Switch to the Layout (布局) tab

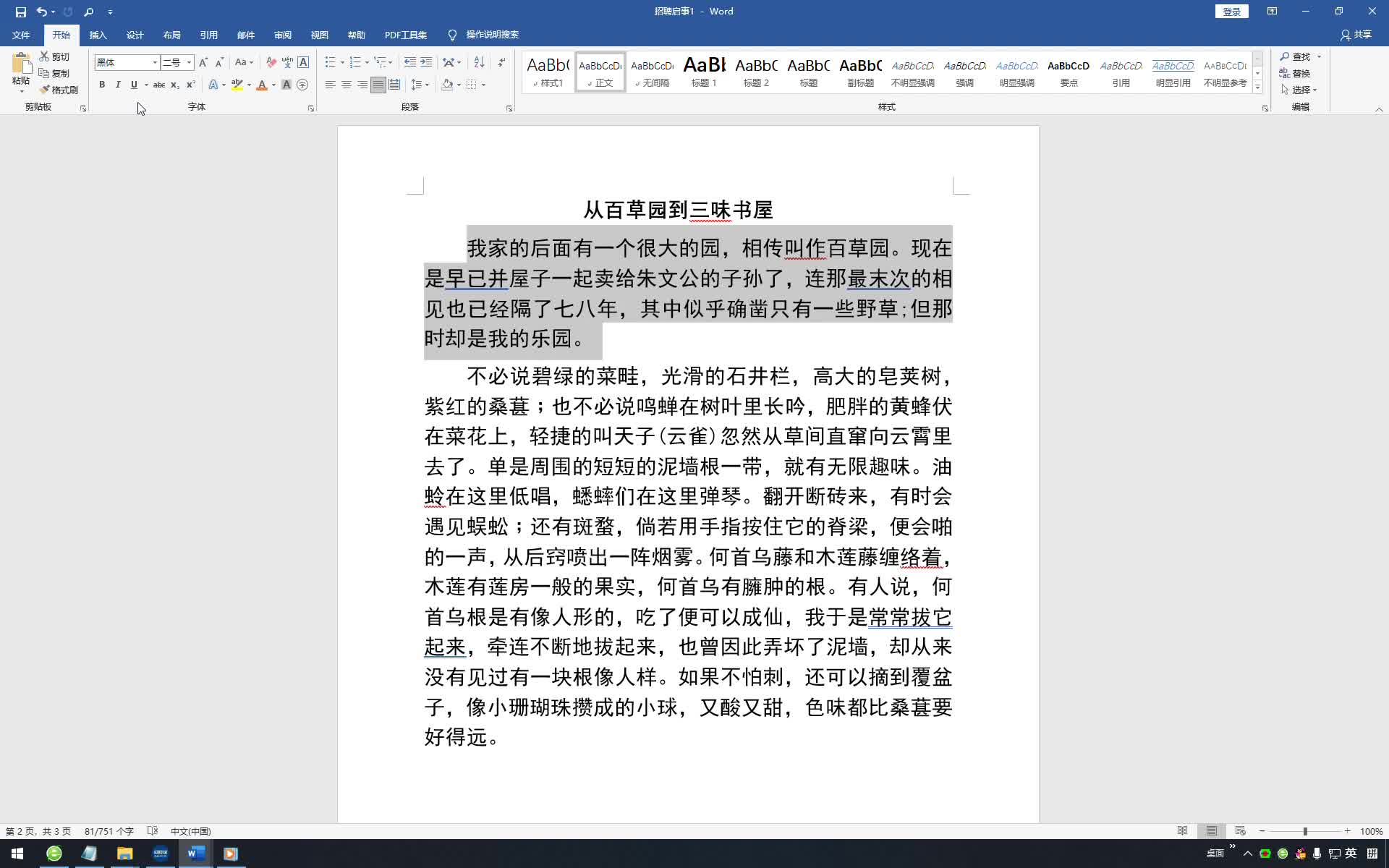click(171, 35)
